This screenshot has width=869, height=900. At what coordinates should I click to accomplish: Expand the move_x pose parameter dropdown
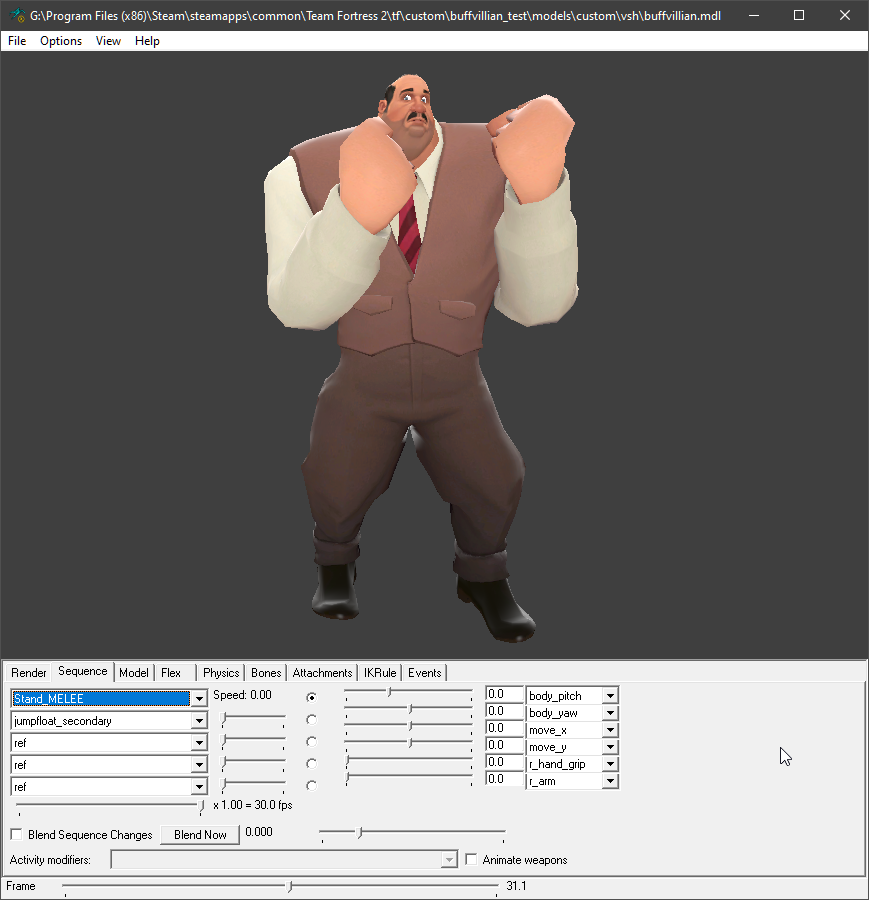(610, 730)
